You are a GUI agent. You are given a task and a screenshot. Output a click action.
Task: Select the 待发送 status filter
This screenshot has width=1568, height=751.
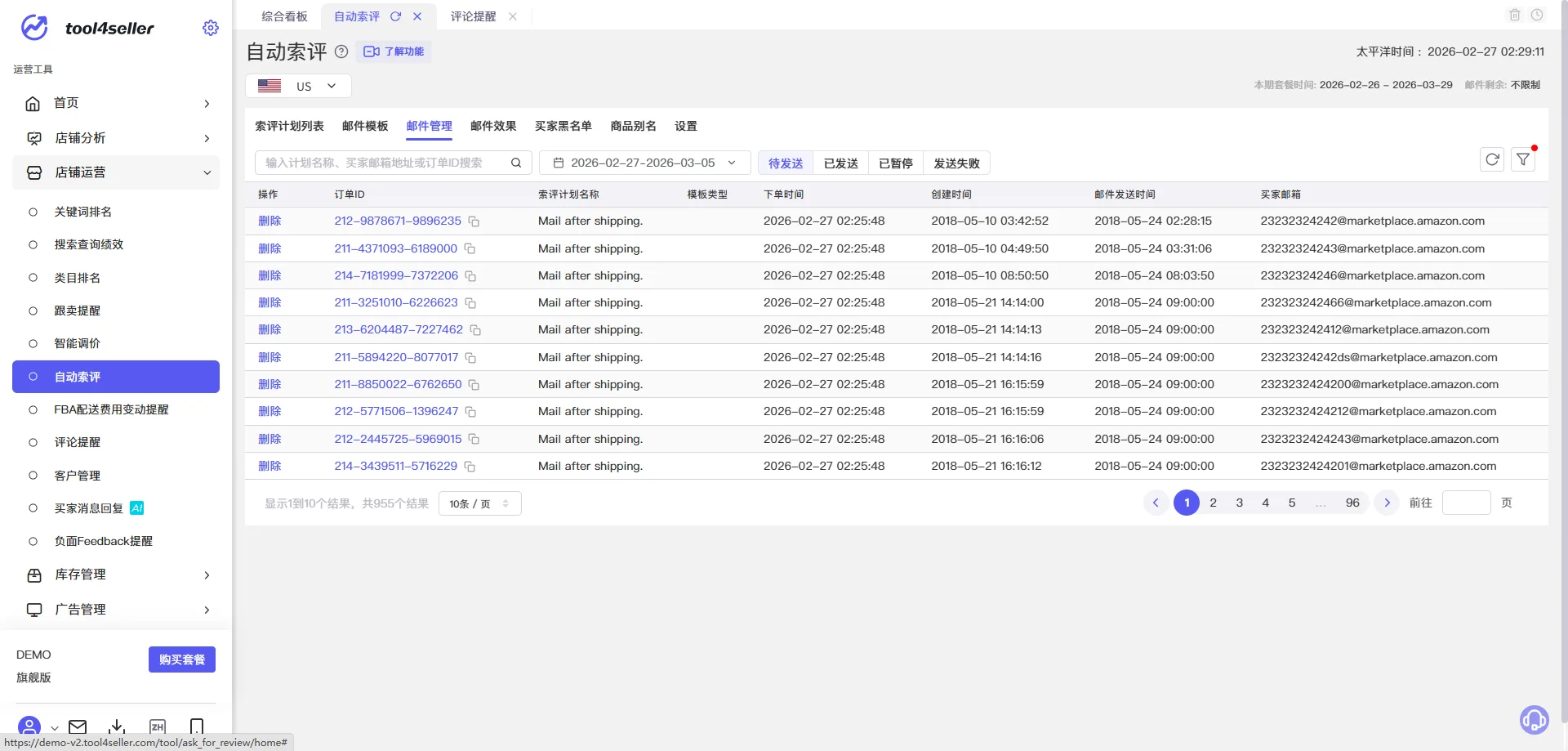(786, 163)
